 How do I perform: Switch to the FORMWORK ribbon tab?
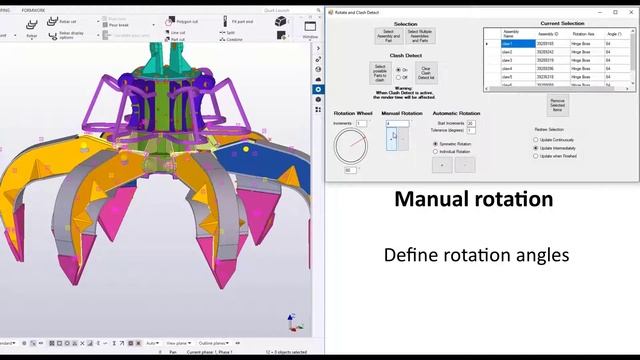33,10
